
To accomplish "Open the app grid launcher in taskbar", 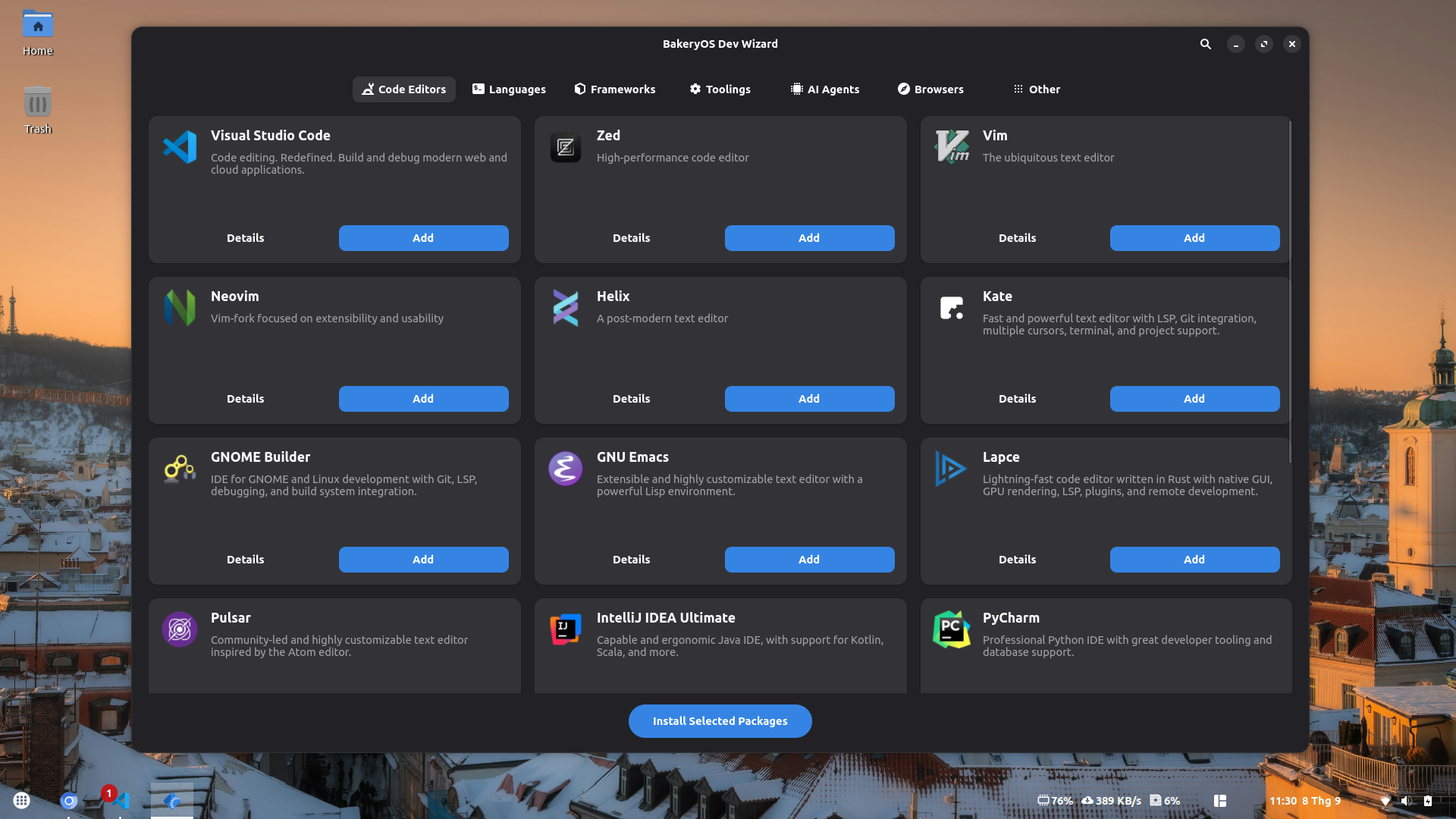I will click(x=22, y=800).
